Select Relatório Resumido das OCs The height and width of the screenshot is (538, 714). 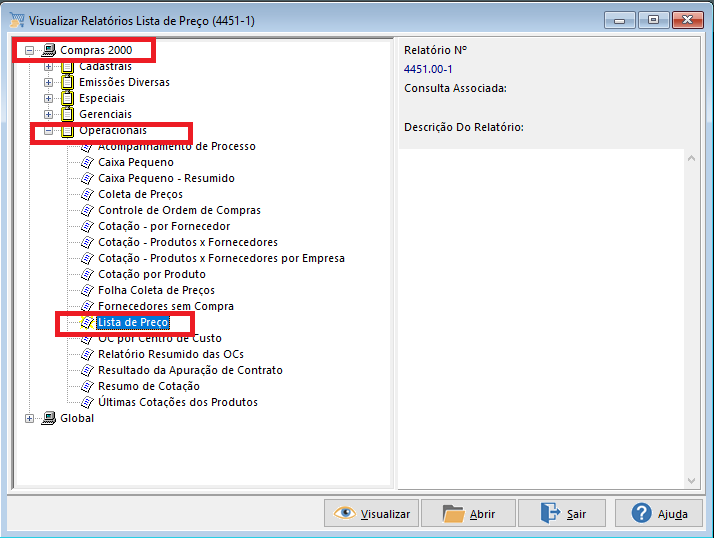pyautogui.click(x=171, y=354)
